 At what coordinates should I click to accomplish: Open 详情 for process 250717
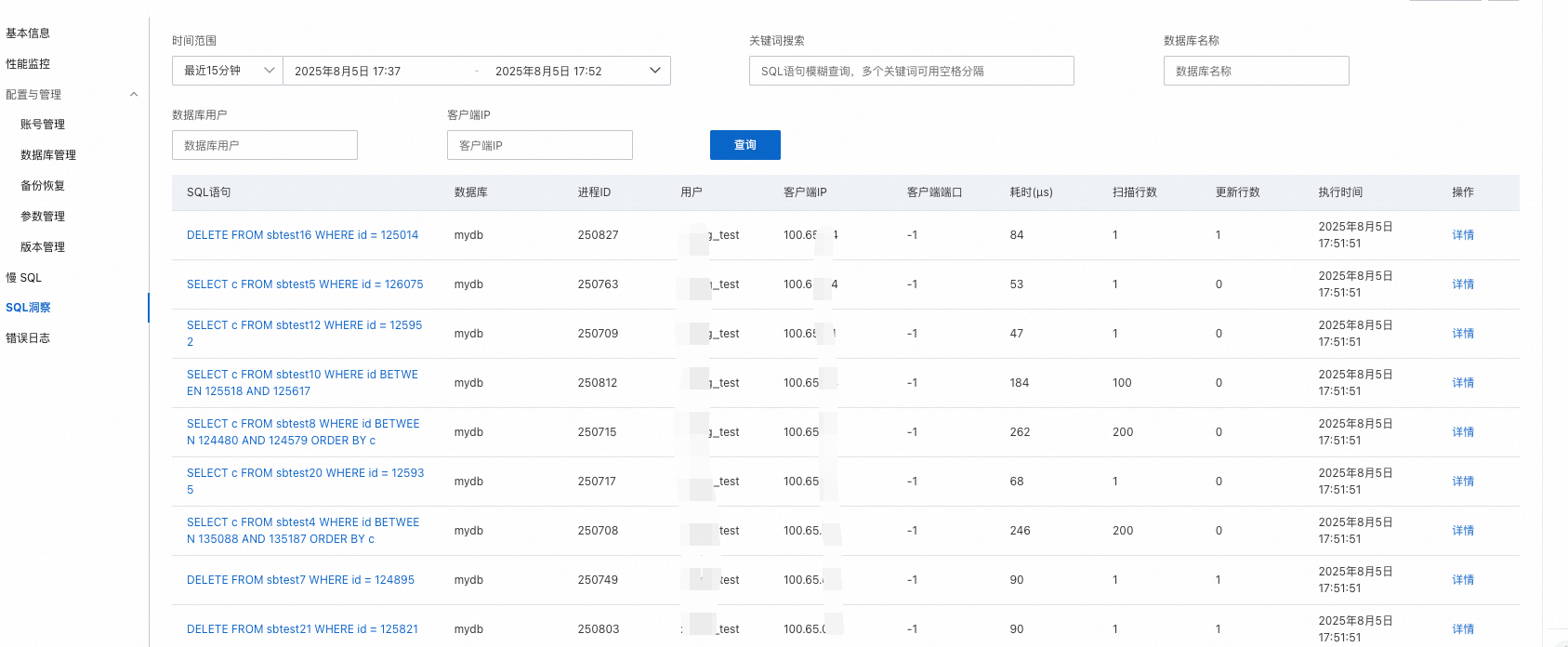[x=1463, y=482]
